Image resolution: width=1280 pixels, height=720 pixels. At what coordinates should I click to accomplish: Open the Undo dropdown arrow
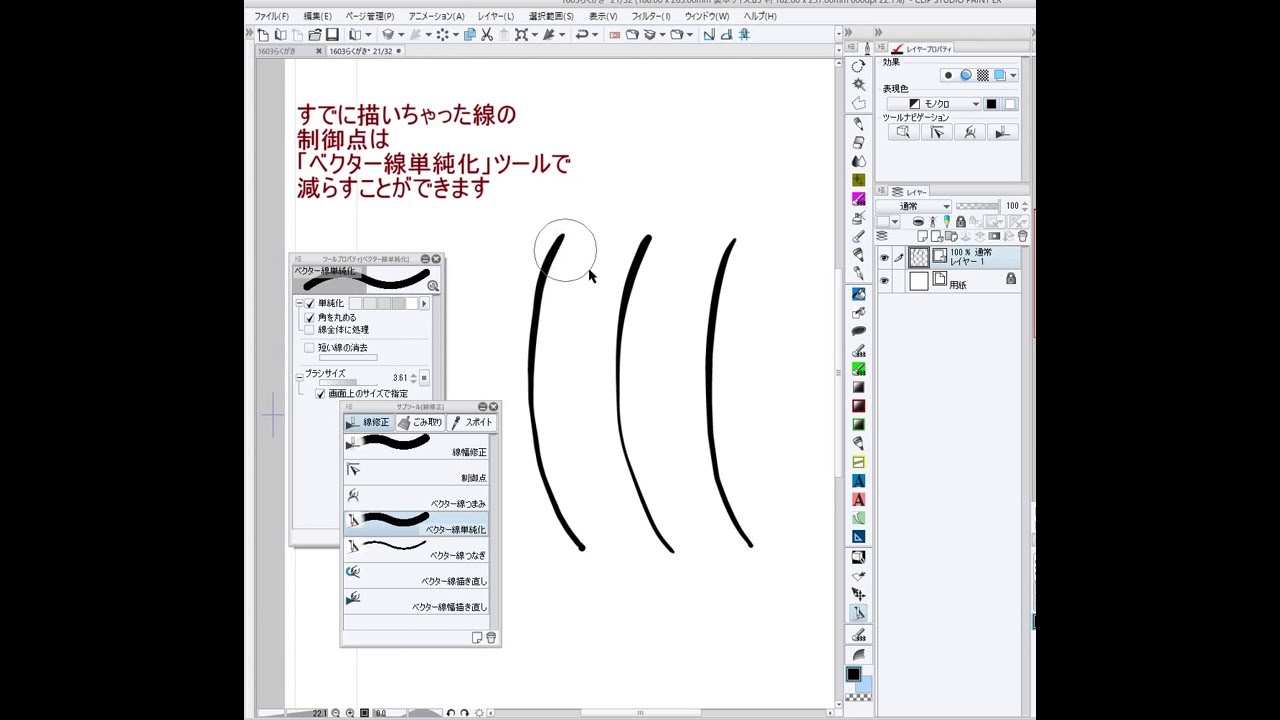(x=595, y=34)
